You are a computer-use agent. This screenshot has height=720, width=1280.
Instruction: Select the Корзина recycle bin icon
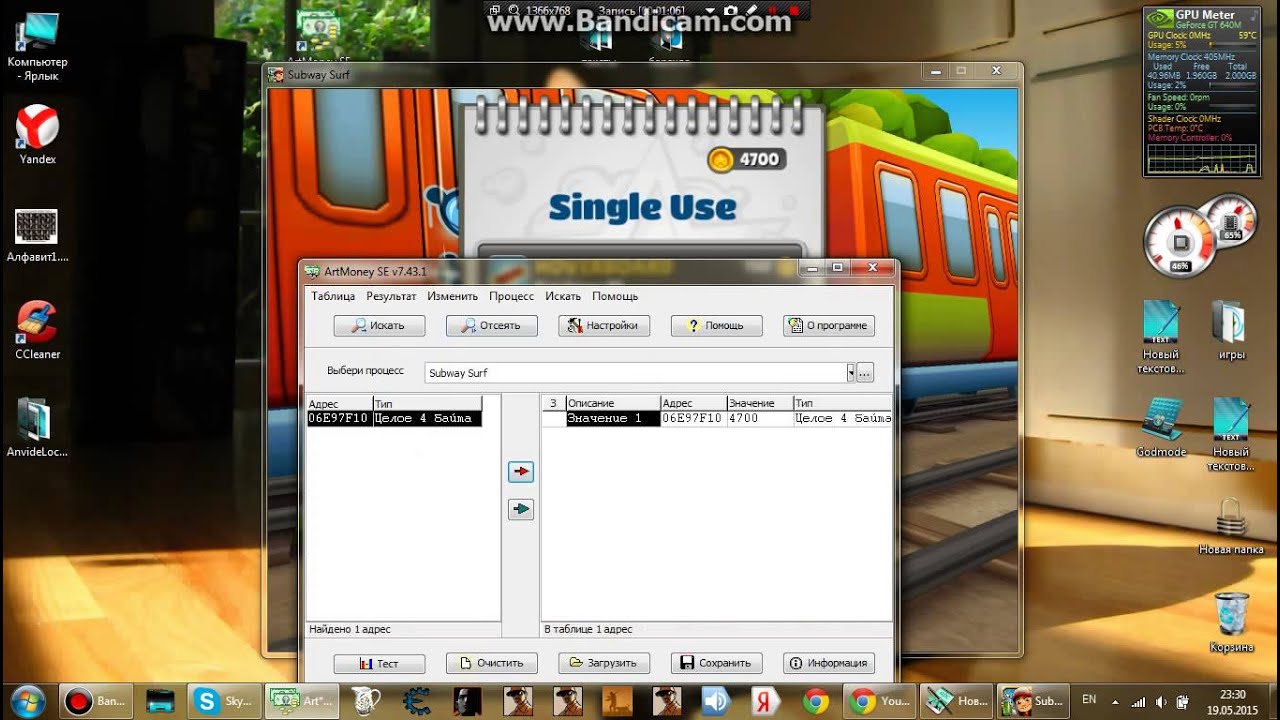1231,622
